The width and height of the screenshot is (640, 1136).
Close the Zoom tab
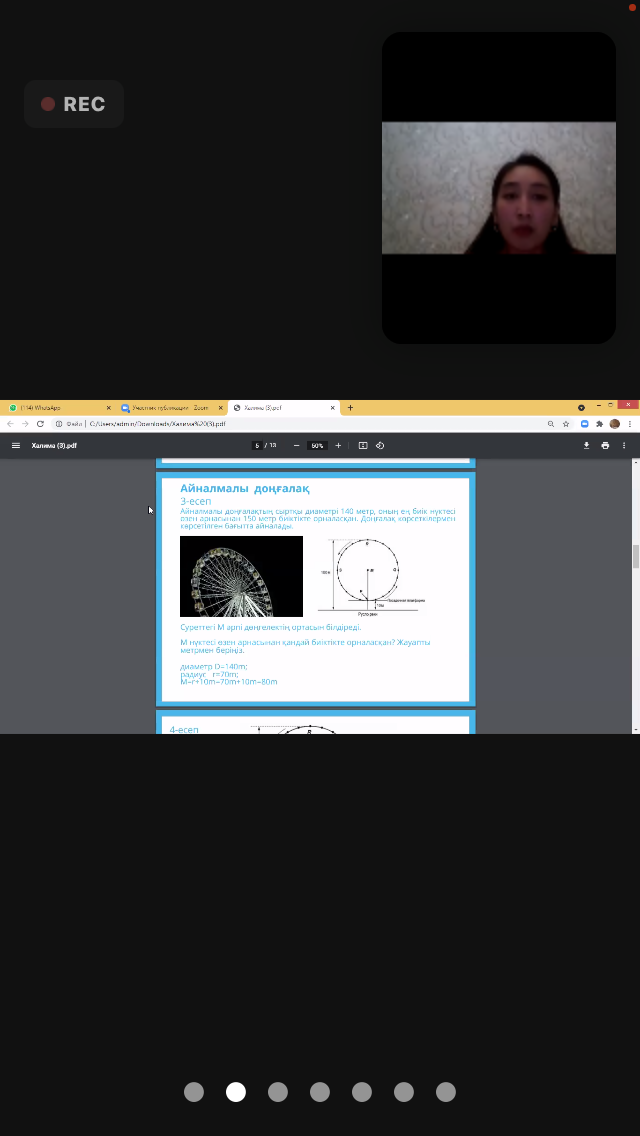(x=220, y=408)
